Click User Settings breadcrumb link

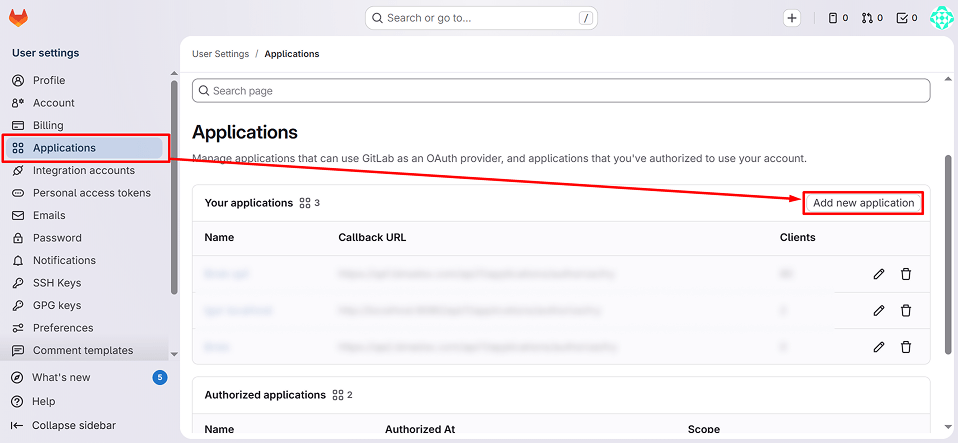221,54
